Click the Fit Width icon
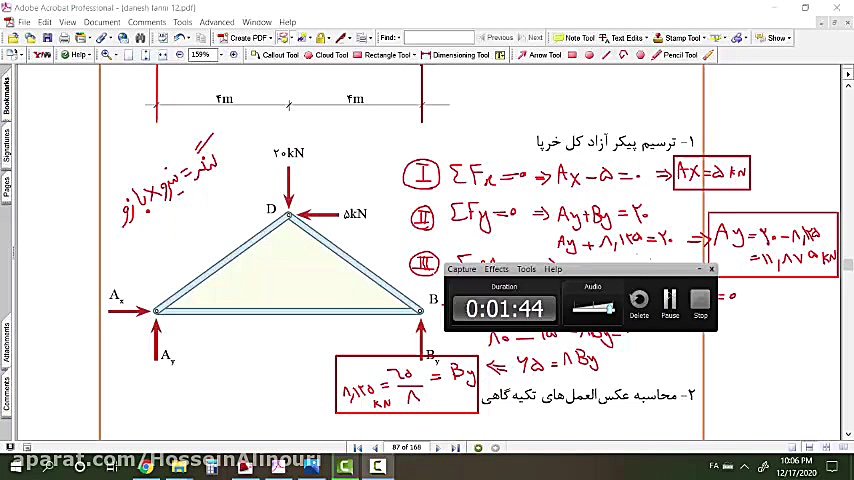 pyautogui.click(x=162, y=55)
